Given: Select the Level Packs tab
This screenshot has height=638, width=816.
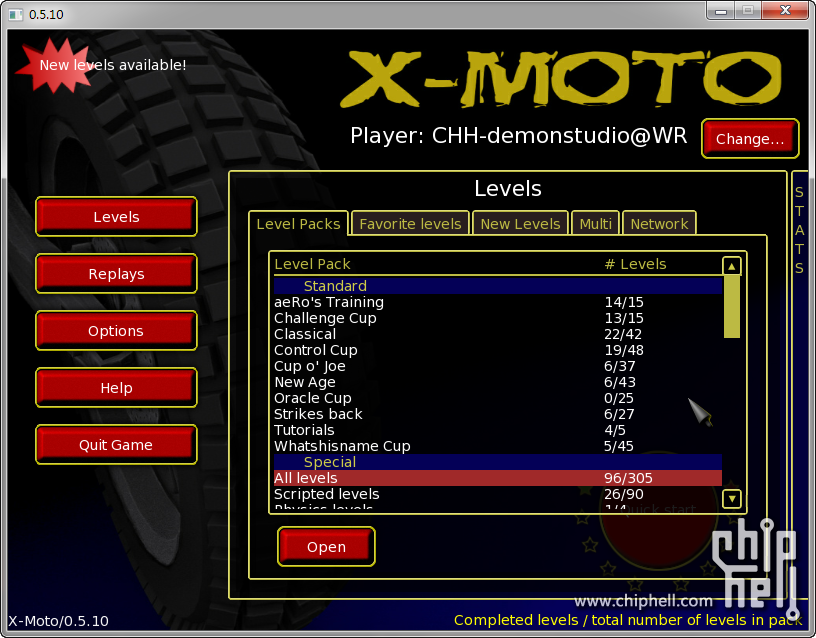Looking at the screenshot, I should pos(298,224).
